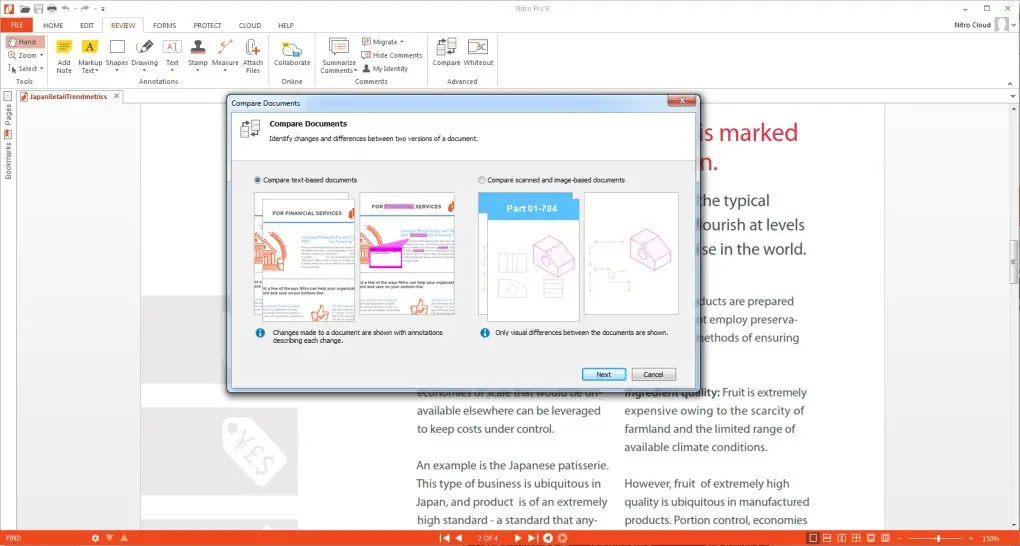Enable continuous page view layout
Image resolution: width=1020 pixels, height=546 pixels.
click(x=827, y=538)
